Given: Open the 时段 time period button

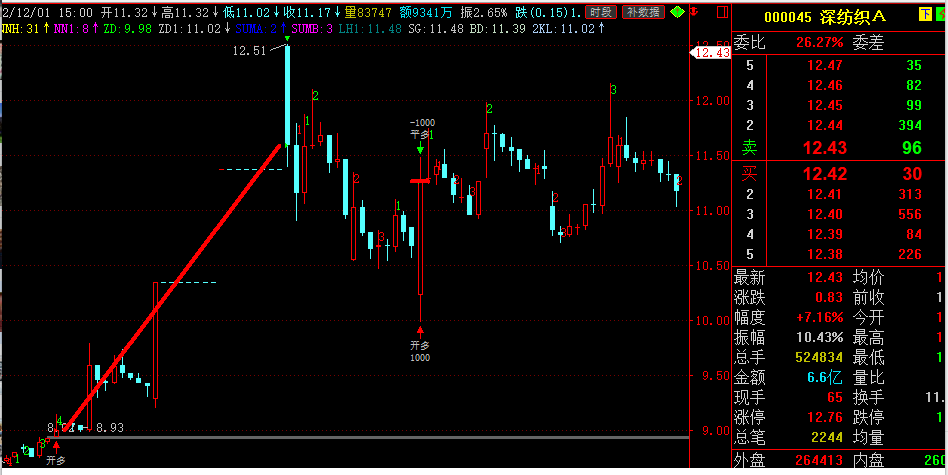Looking at the screenshot, I should click(602, 11).
